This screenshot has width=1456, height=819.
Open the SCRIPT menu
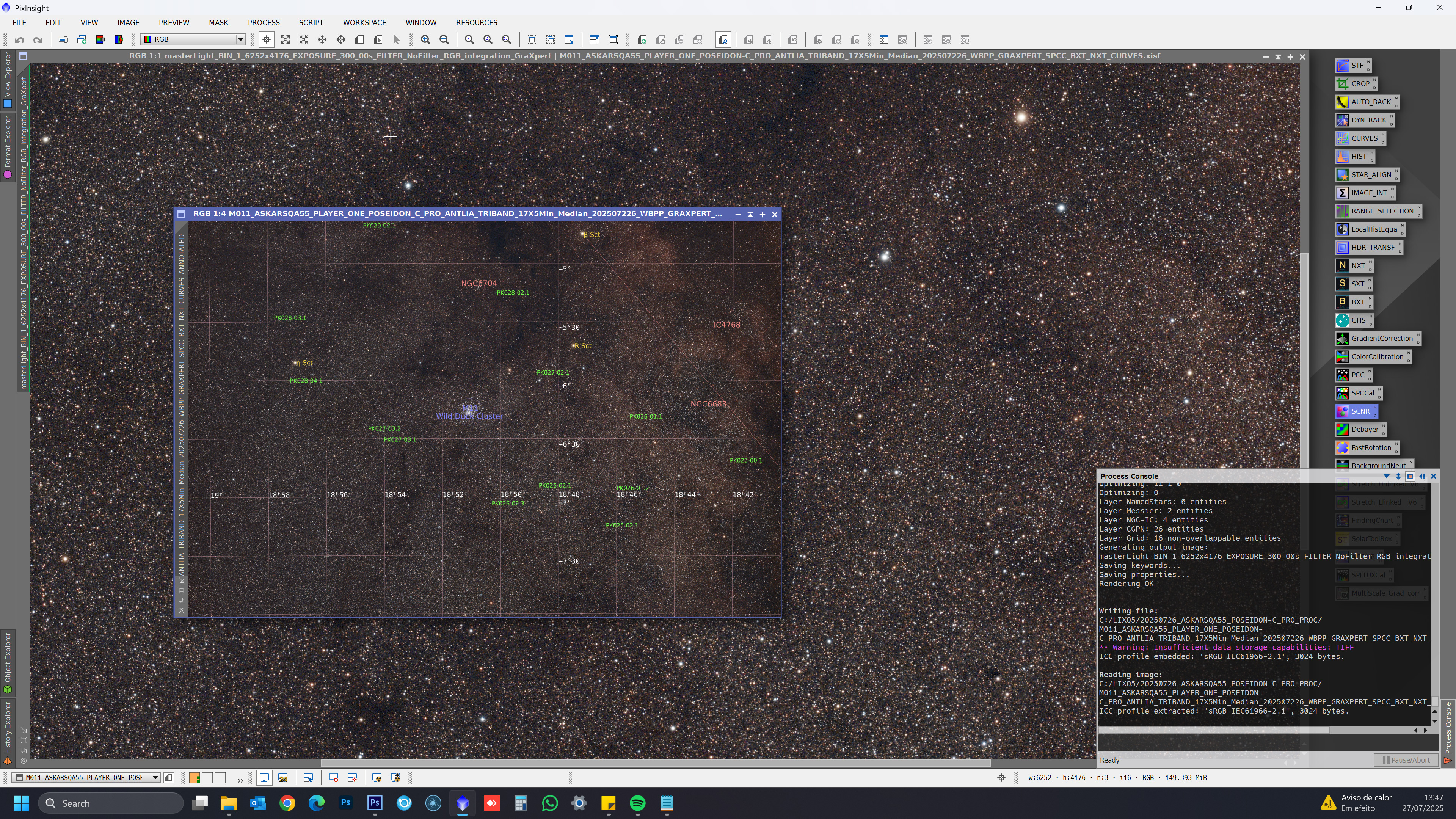click(311, 23)
